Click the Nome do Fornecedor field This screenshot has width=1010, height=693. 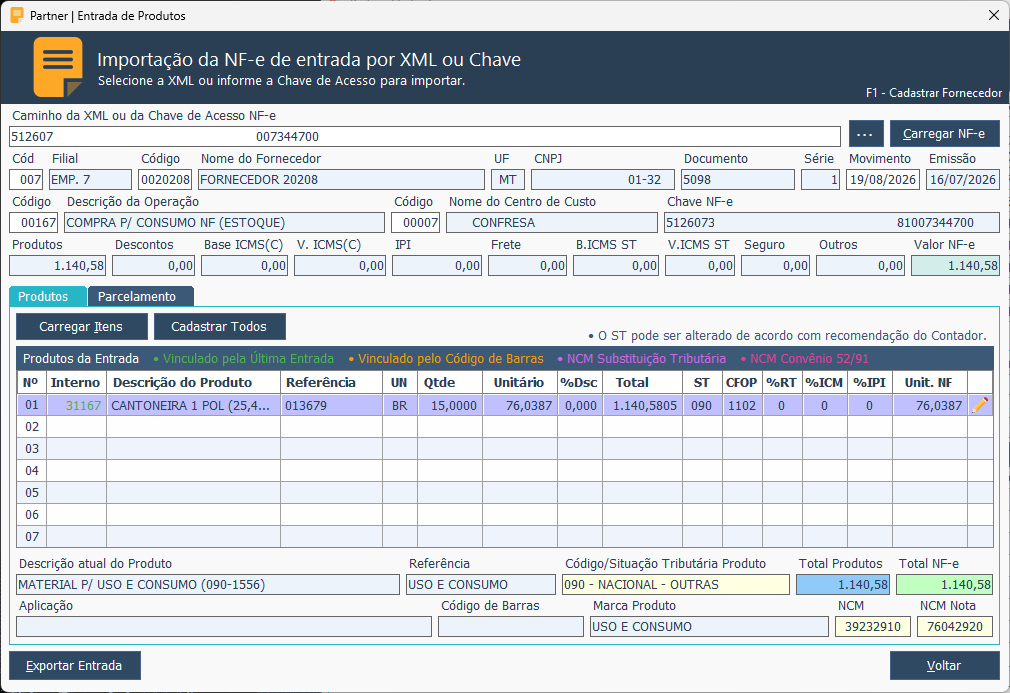tap(341, 180)
